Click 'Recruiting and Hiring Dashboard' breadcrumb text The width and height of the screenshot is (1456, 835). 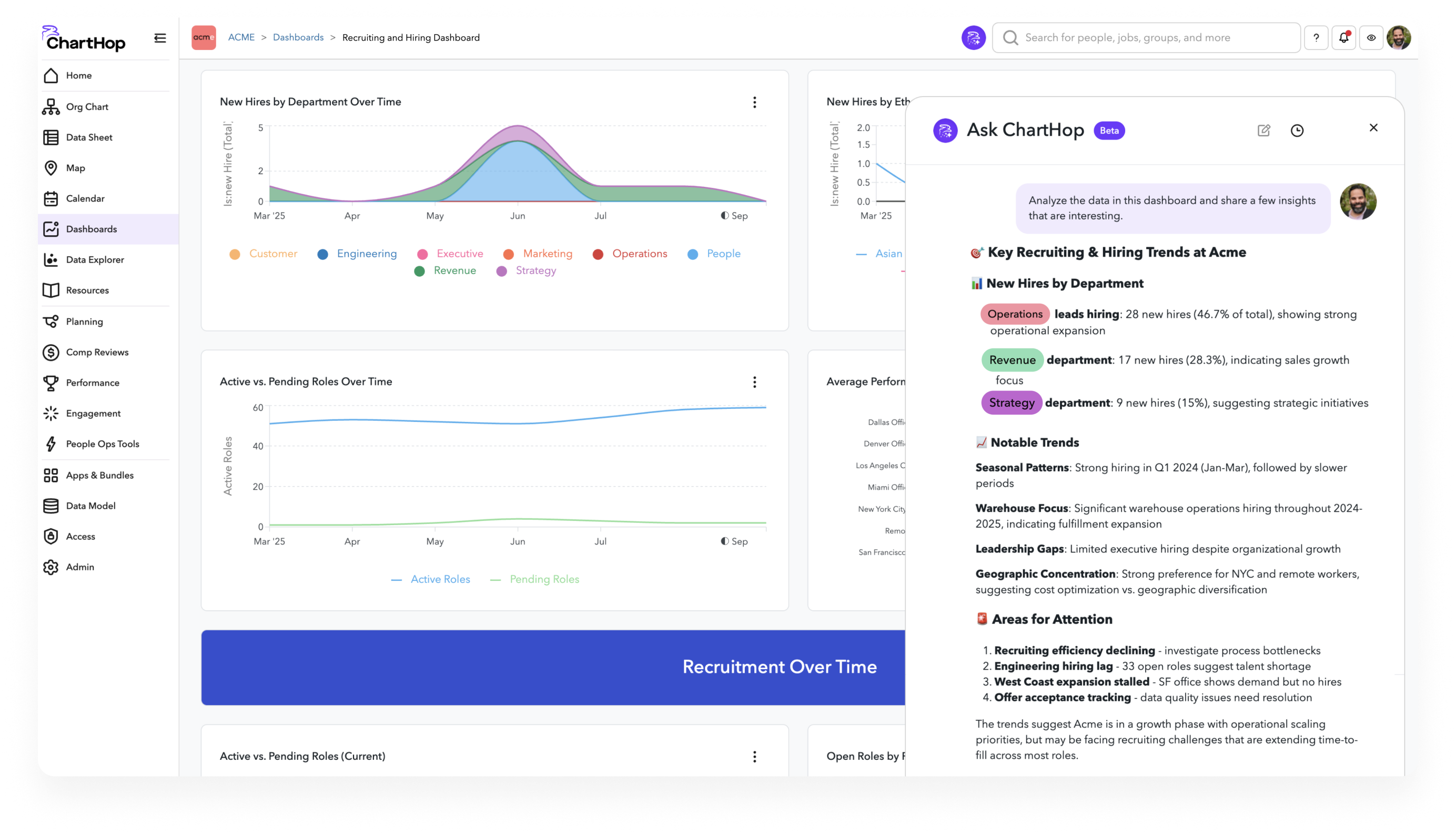[411, 37]
